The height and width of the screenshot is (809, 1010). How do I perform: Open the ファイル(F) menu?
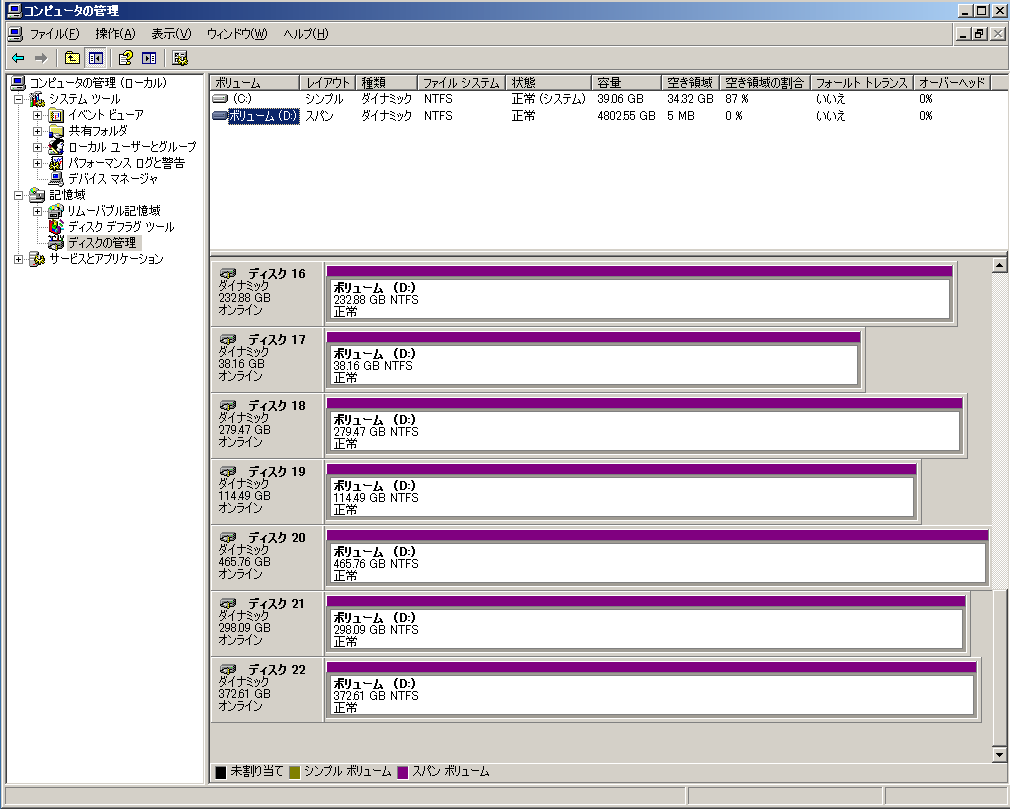[x=55, y=34]
